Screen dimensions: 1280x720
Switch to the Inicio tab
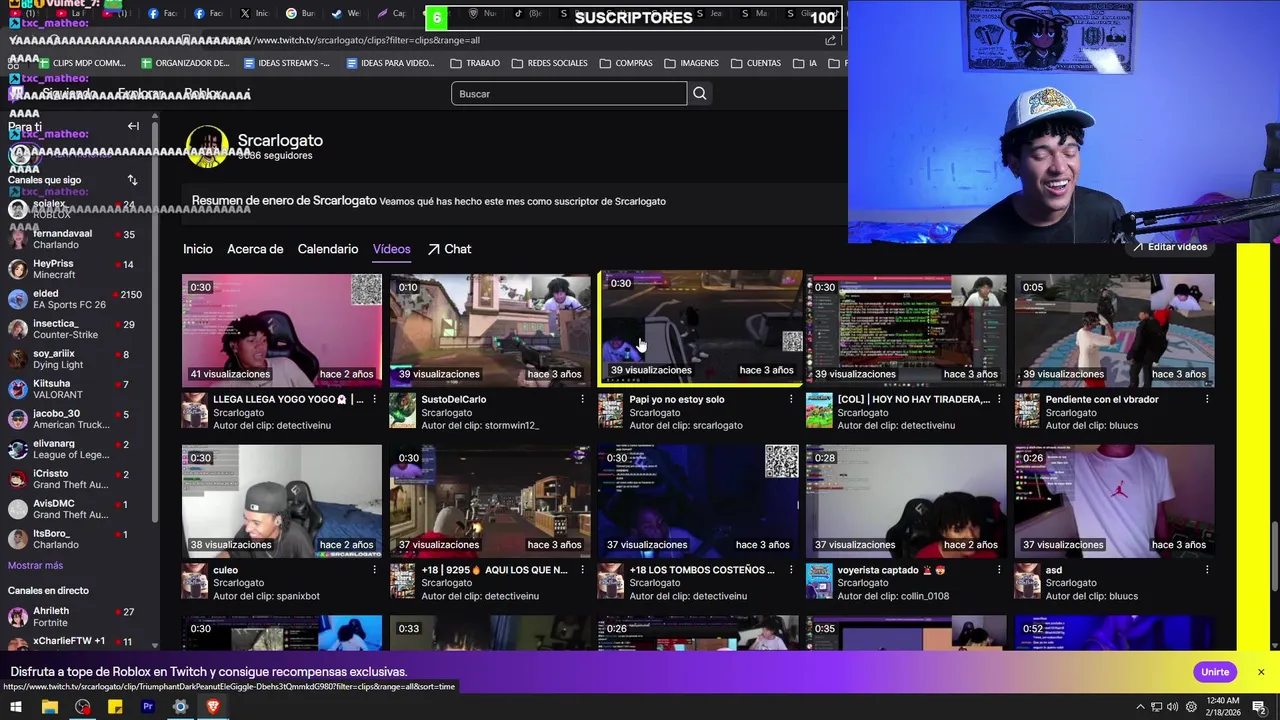click(198, 249)
